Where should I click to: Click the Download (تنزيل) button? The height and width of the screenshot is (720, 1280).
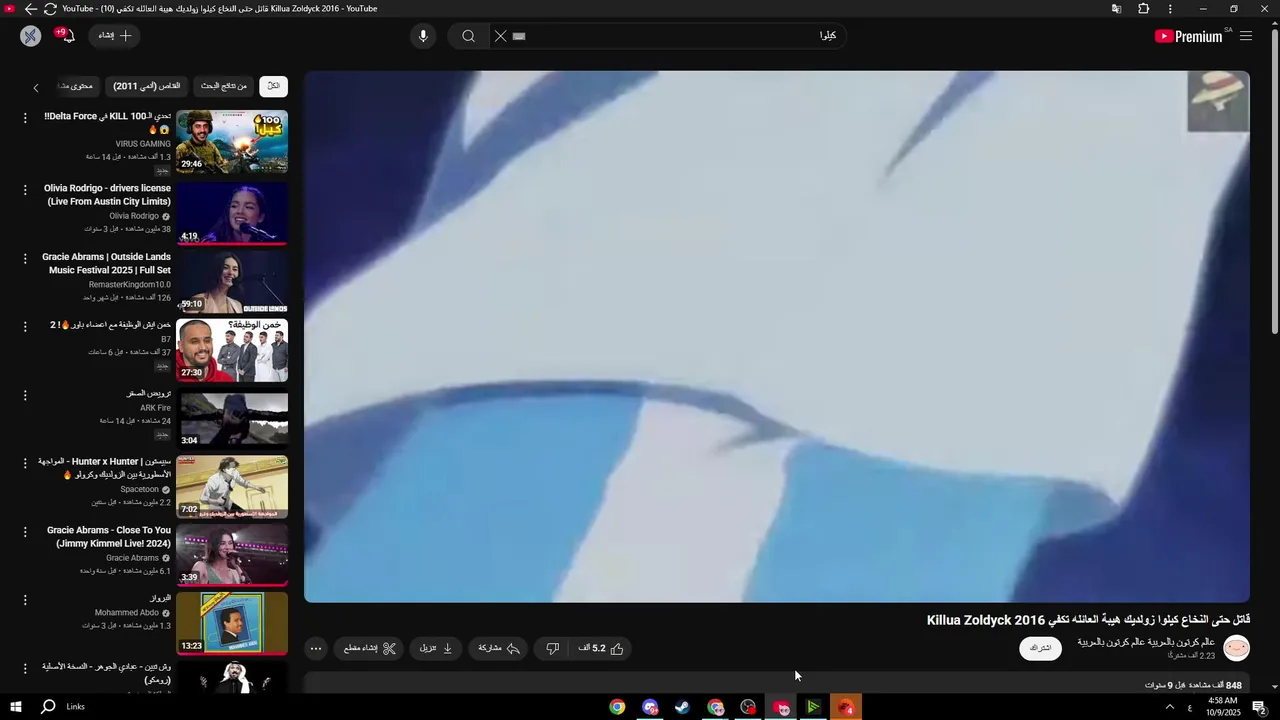click(436, 648)
